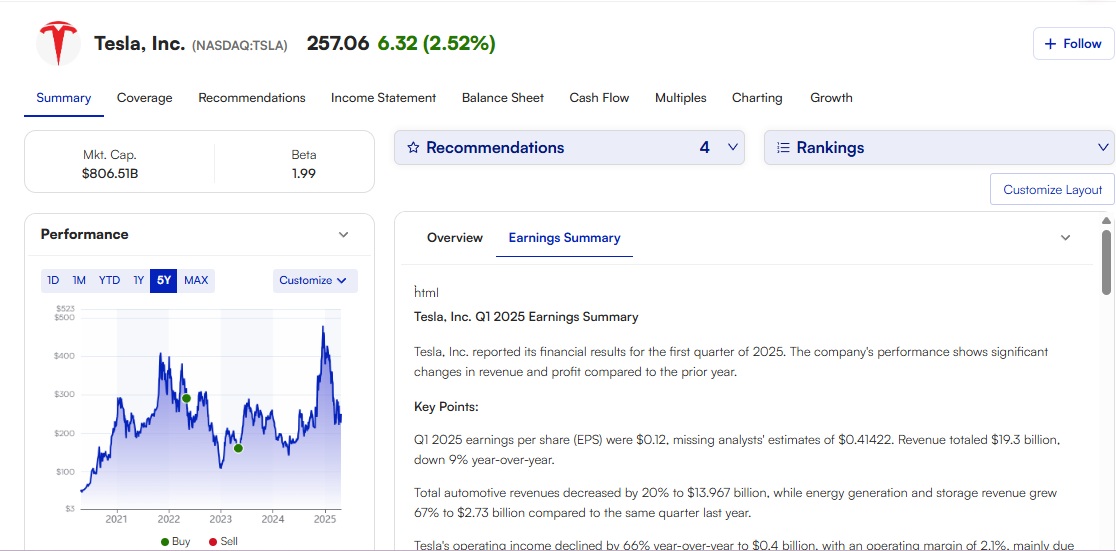The image size is (1116, 551).
Task: Click the star icon beside Recommendations
Action: click(x=413, y=147)
